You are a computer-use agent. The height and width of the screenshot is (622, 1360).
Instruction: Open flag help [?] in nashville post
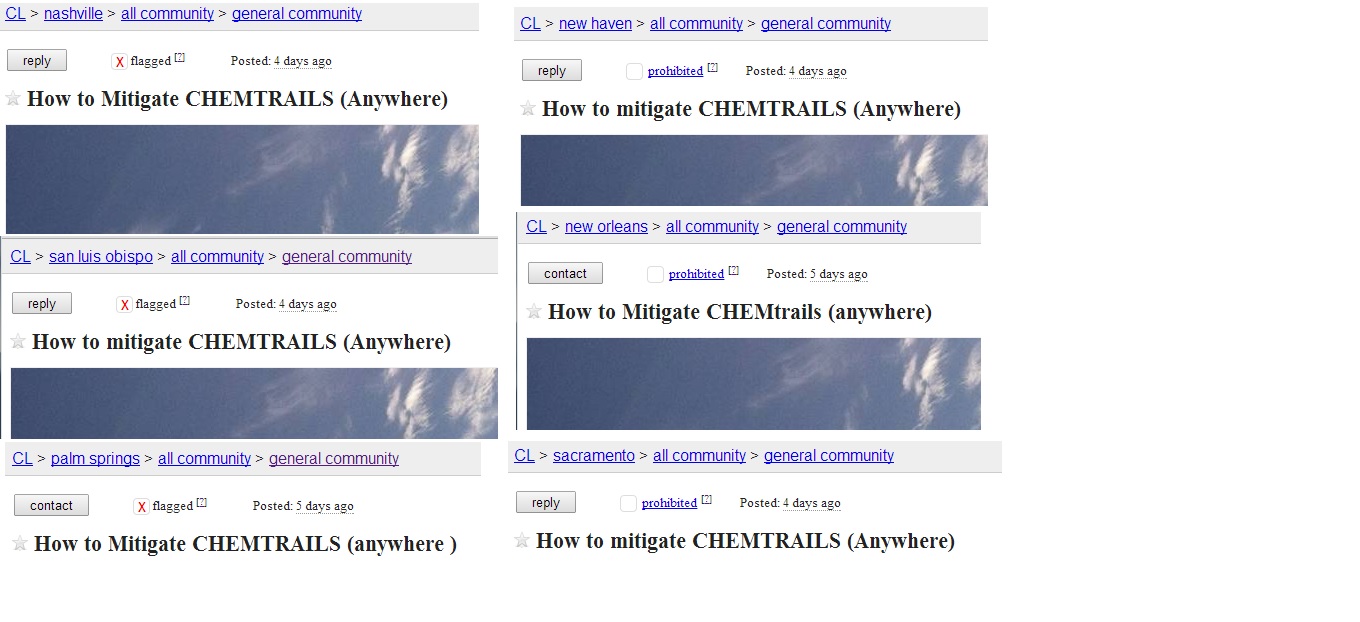tap(180, 58)
